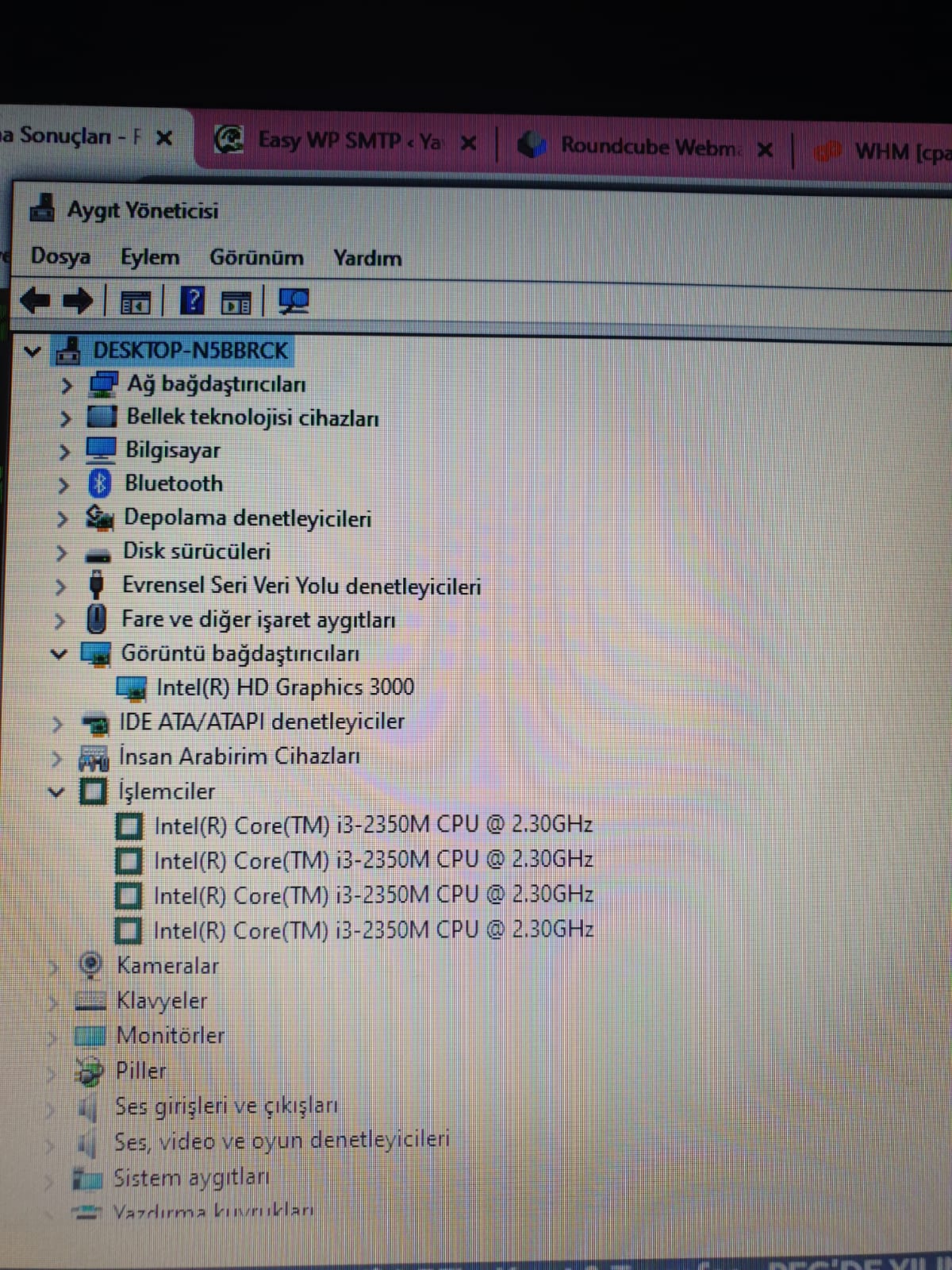Switch to the WHM browser tab
This screenshot has width=952, height=1270.
(881, 150)
